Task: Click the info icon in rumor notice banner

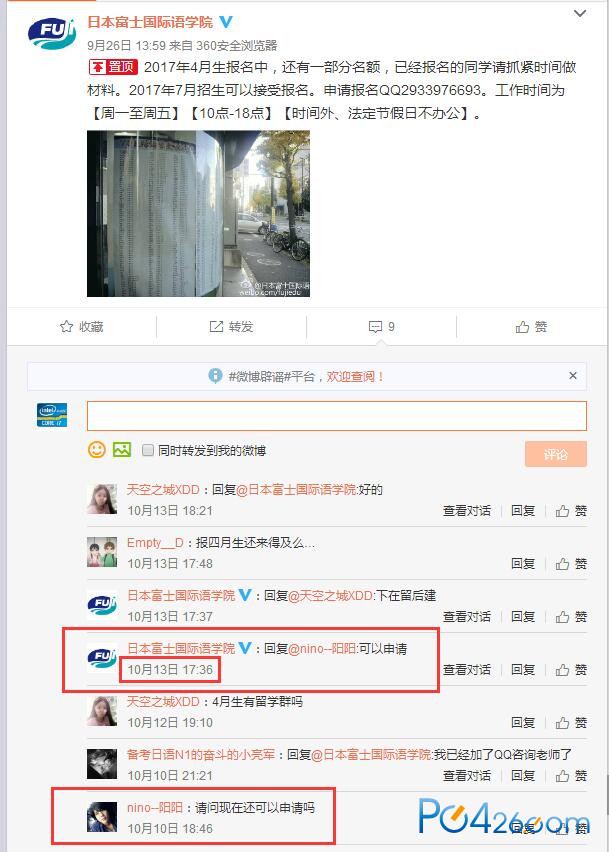Action: pos(215,376)
